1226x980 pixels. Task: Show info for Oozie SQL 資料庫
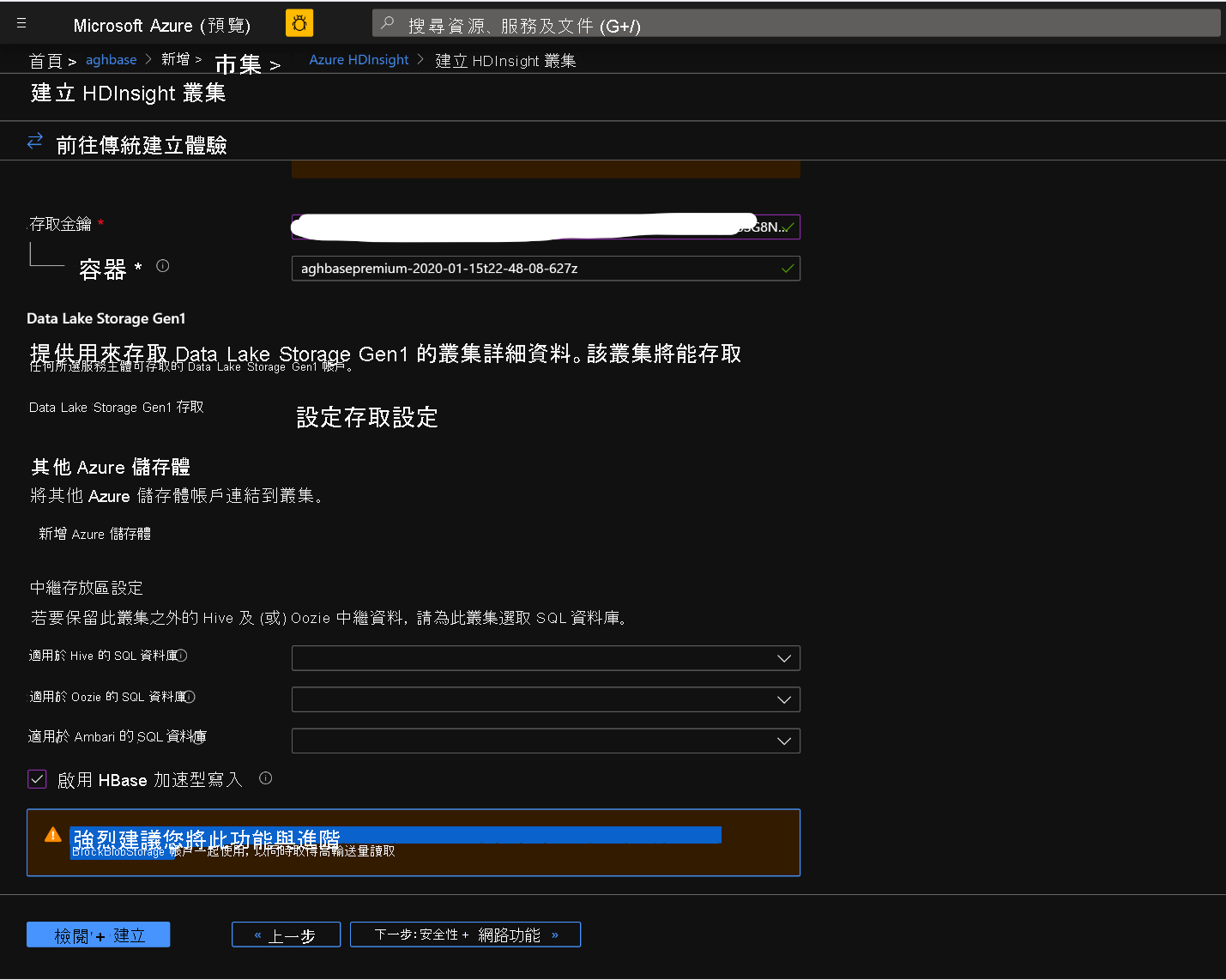[190, 697]
